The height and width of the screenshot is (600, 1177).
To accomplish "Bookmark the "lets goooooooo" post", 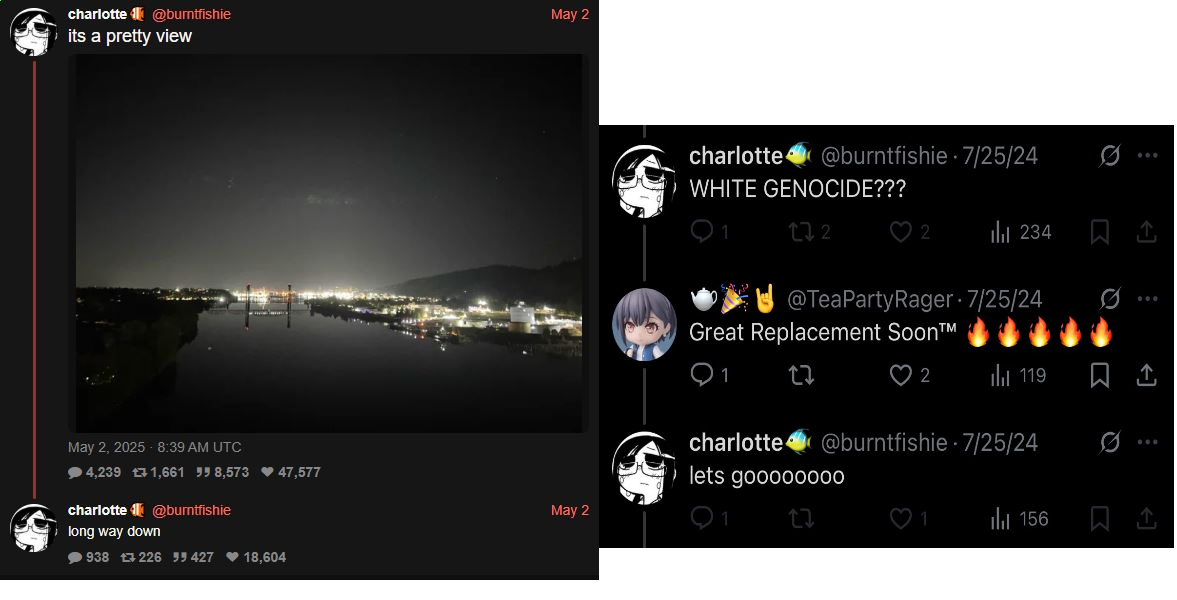I will click(1100, 518).
